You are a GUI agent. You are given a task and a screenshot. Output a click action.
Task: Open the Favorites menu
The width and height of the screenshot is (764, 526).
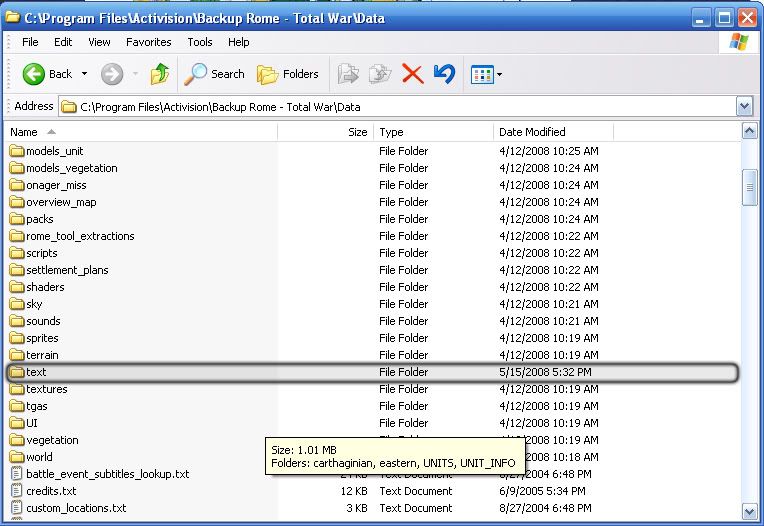pyautogui.click(x=149, y=42)
